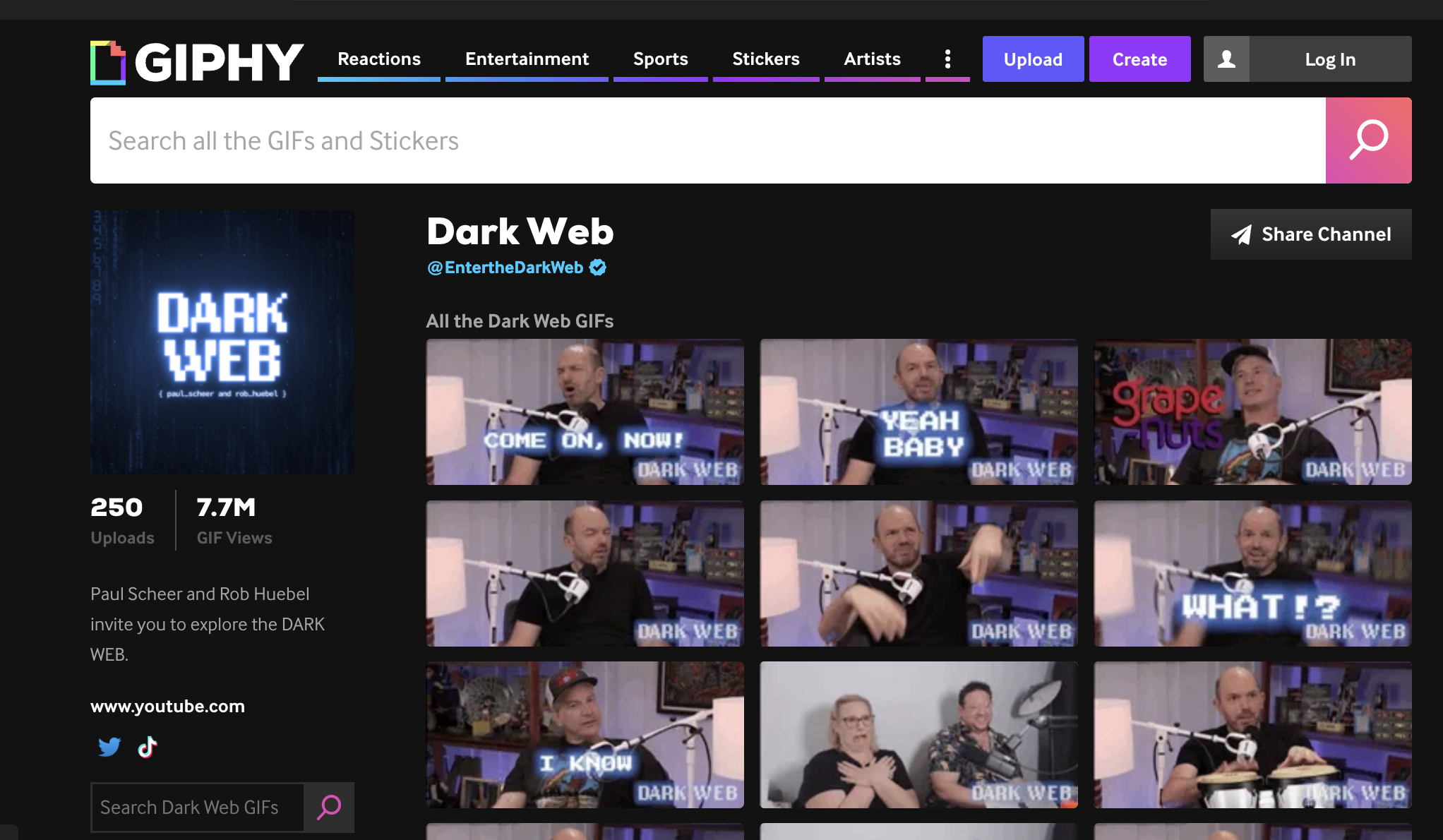Go to the Stickers section
The height and width of the screenshot is (840, 1443).
(766, 59)
